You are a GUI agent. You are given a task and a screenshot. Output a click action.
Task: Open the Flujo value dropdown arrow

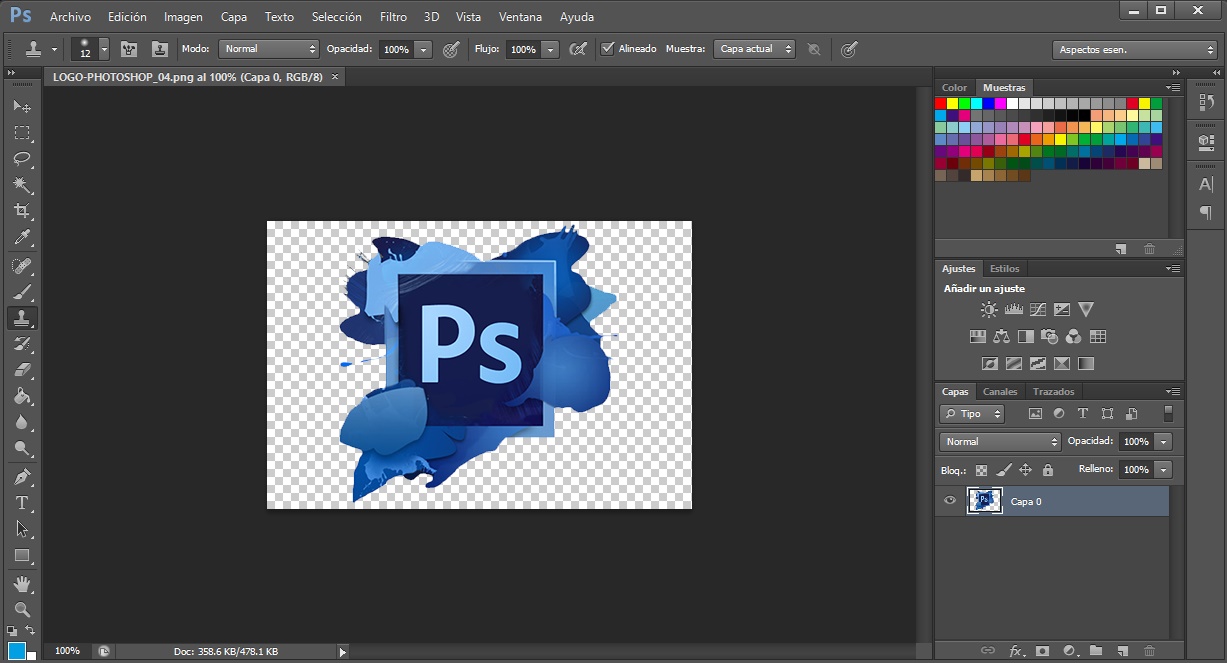tap(550, 49)
